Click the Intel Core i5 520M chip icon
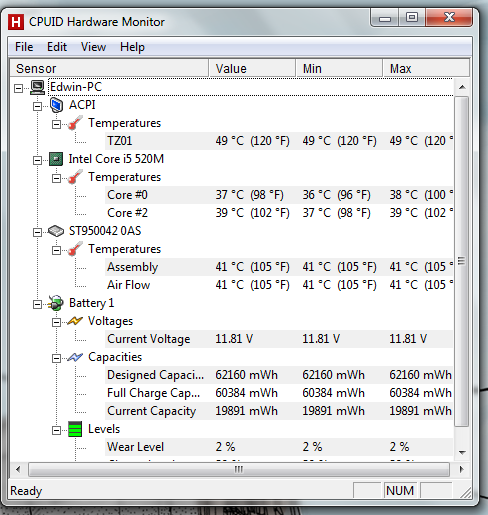Screen dimensions: 488x515 (56, 159)
